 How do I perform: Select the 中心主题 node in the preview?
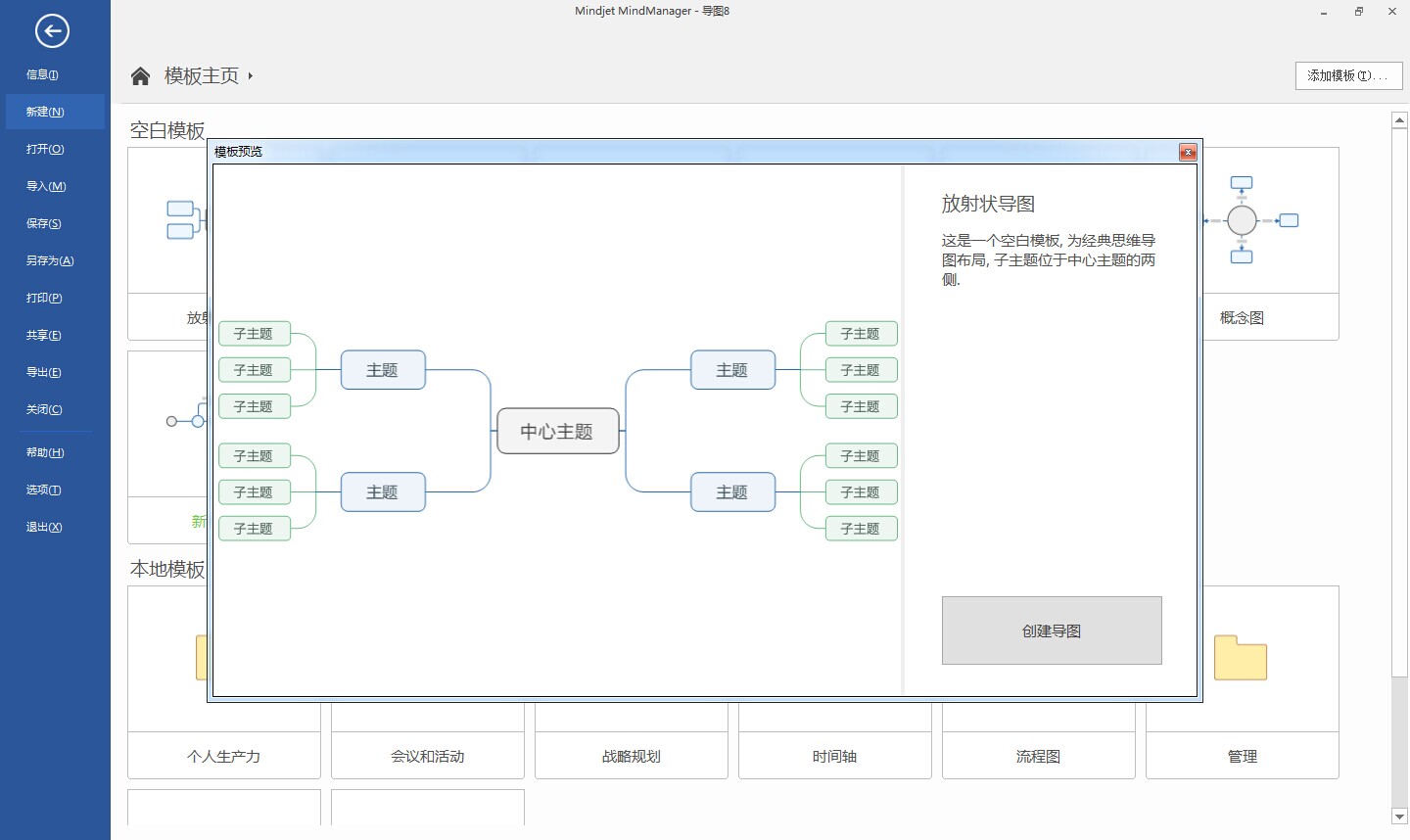pos(557,431)
